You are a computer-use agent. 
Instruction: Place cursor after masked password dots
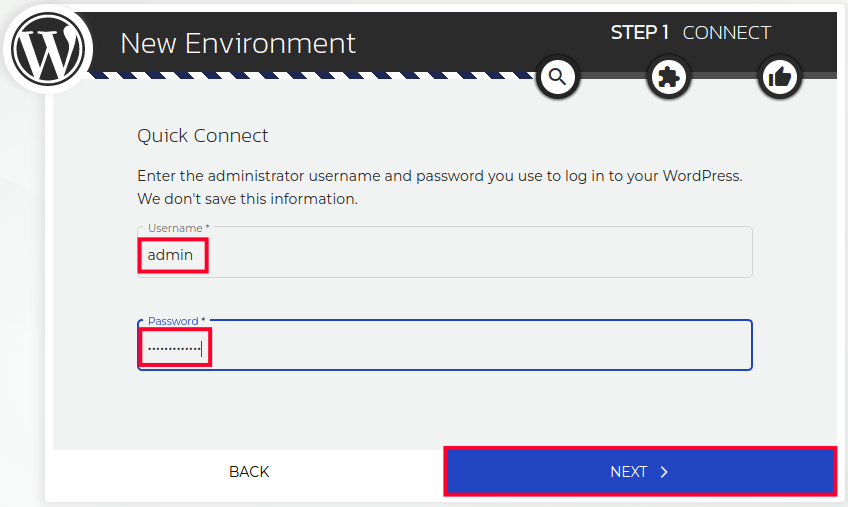(x=203, y=348)
